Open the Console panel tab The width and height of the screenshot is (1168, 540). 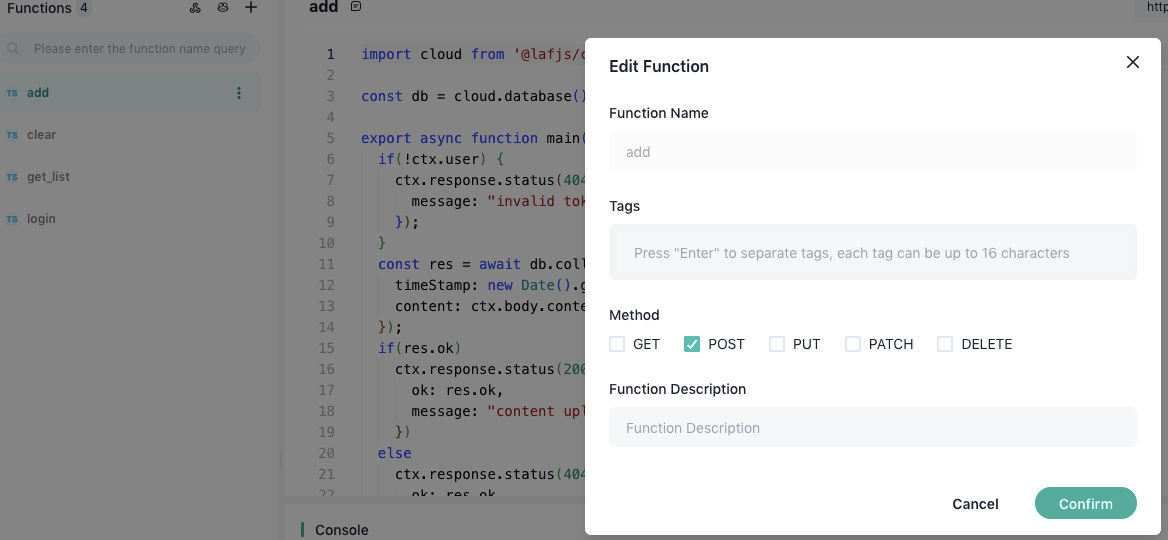click(x=341, y=530)
